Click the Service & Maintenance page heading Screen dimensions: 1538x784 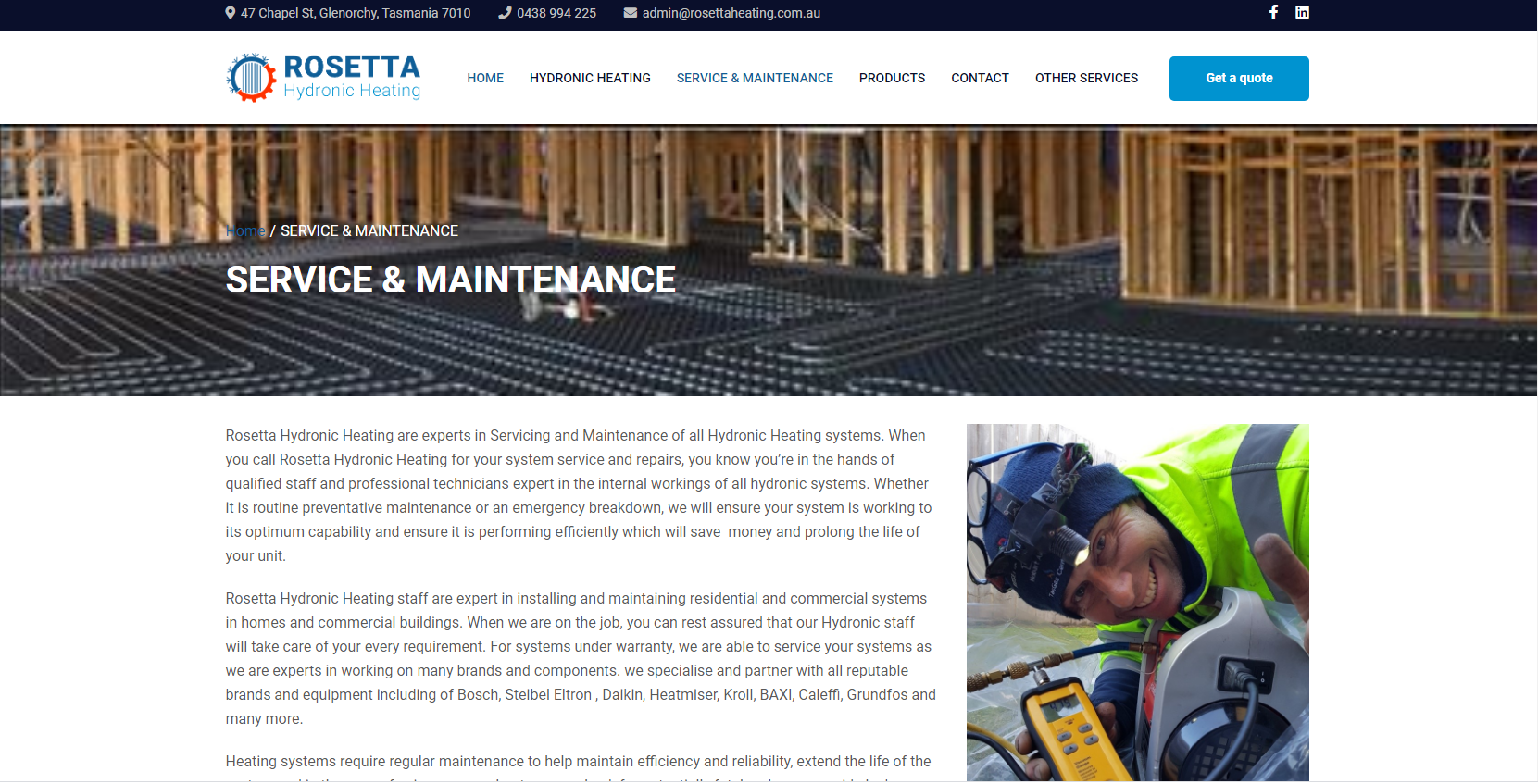(451, 280)
